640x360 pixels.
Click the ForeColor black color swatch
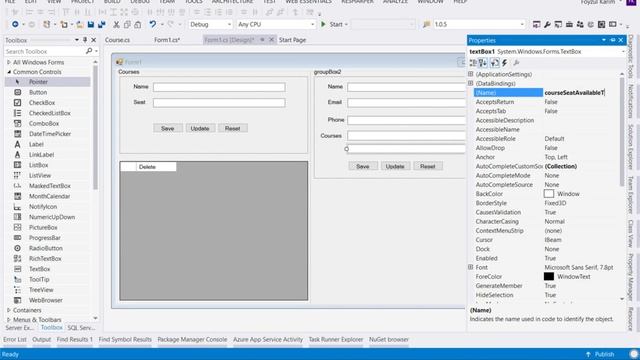tap(549, 276)
